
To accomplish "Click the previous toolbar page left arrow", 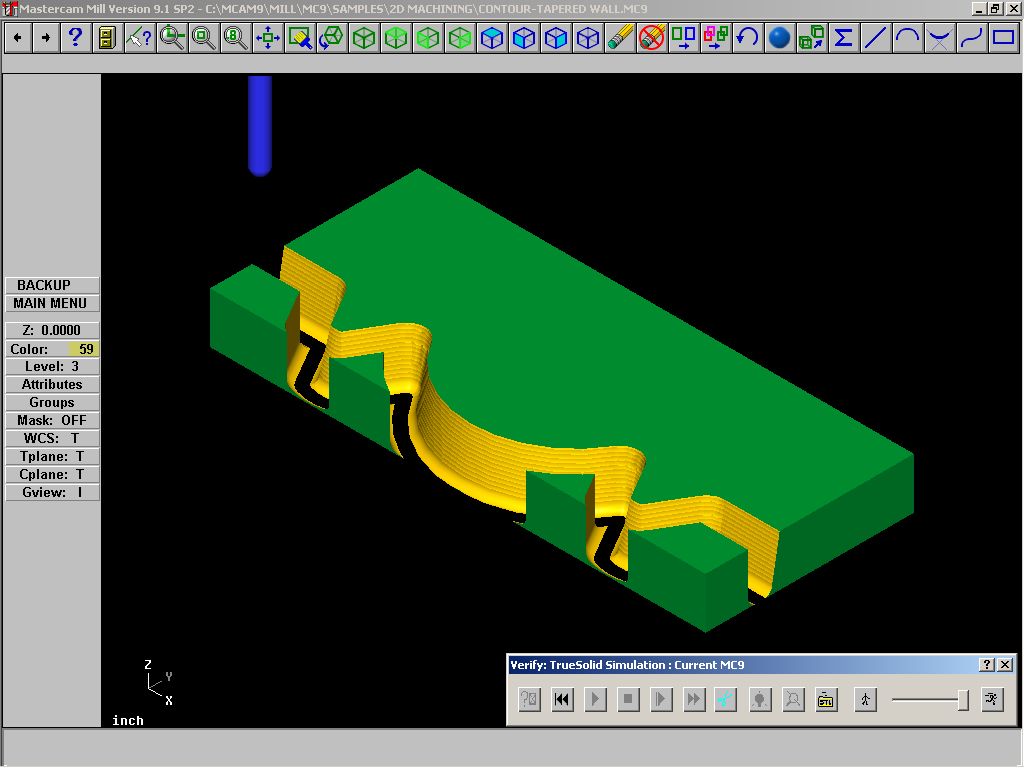I will (x=18, y=38).
